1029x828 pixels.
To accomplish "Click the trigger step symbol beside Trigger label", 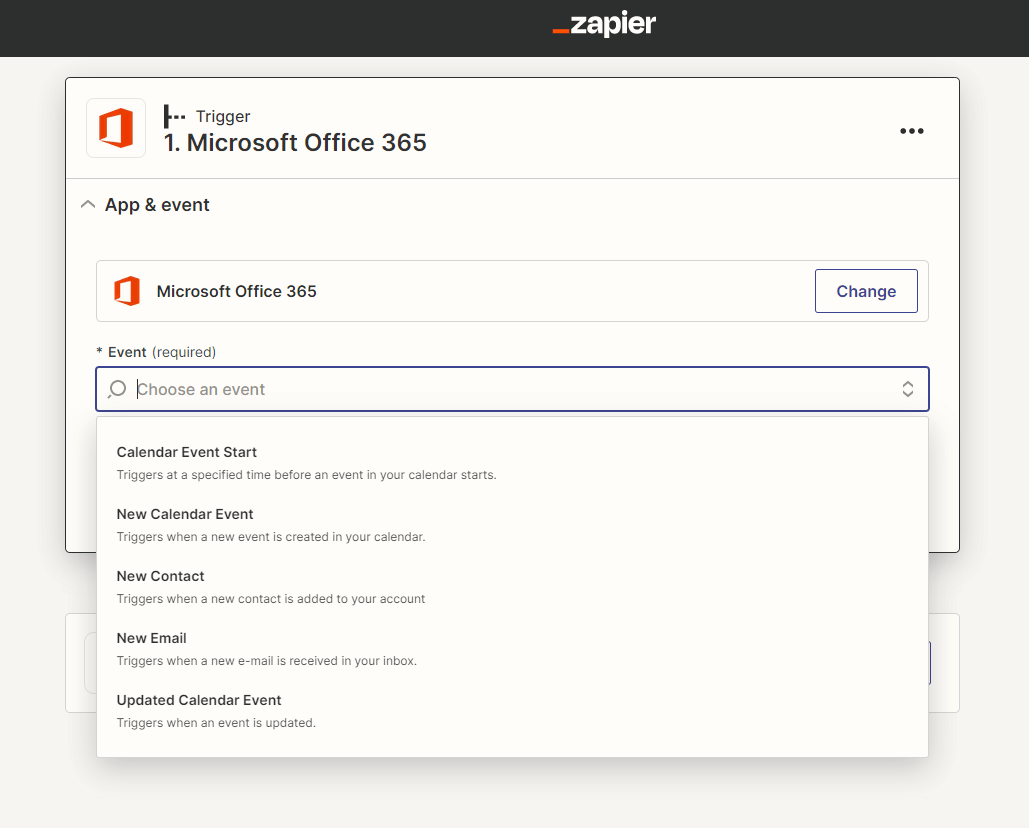I will [174, 116].
